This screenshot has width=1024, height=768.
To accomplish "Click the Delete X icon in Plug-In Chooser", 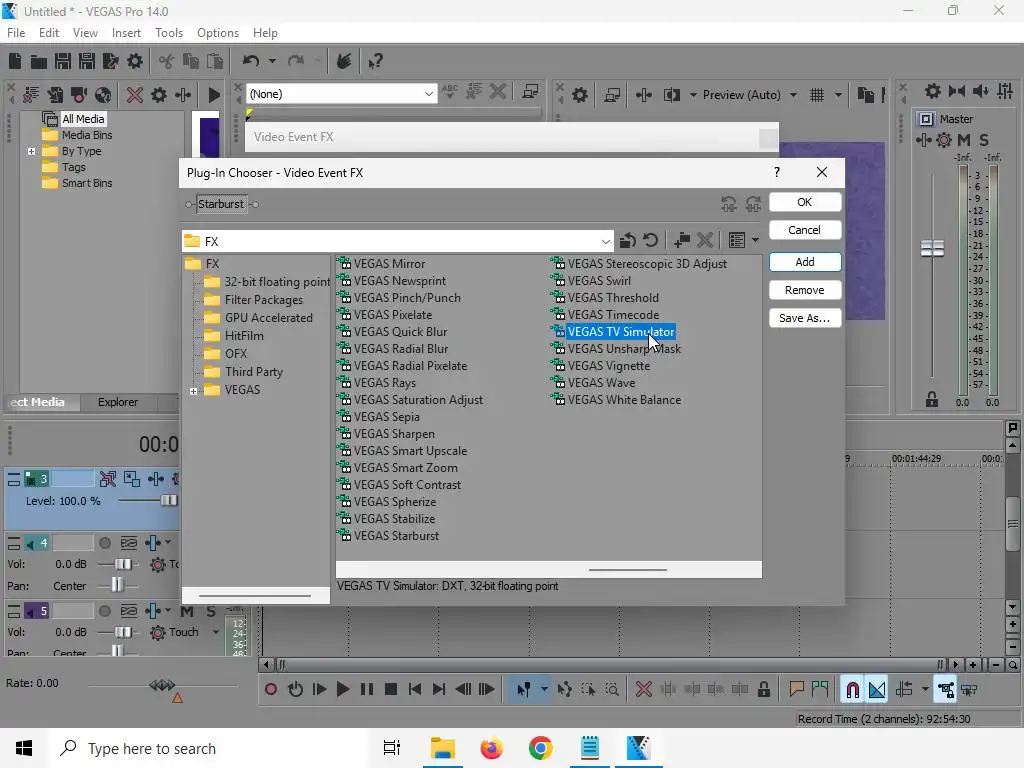I will coord(705,240).
